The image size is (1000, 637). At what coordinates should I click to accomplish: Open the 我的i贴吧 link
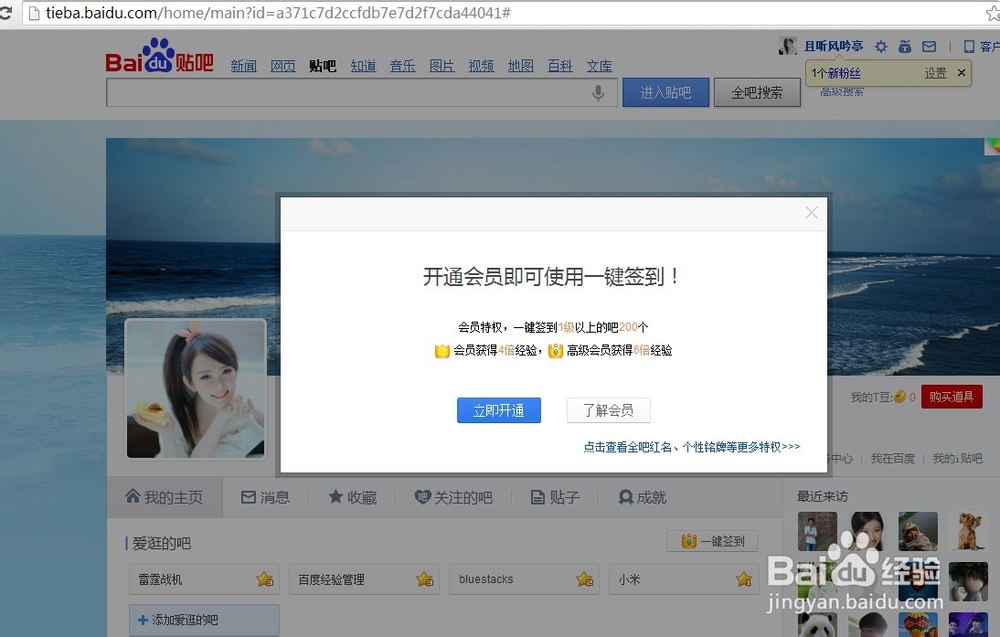[957, 458]
